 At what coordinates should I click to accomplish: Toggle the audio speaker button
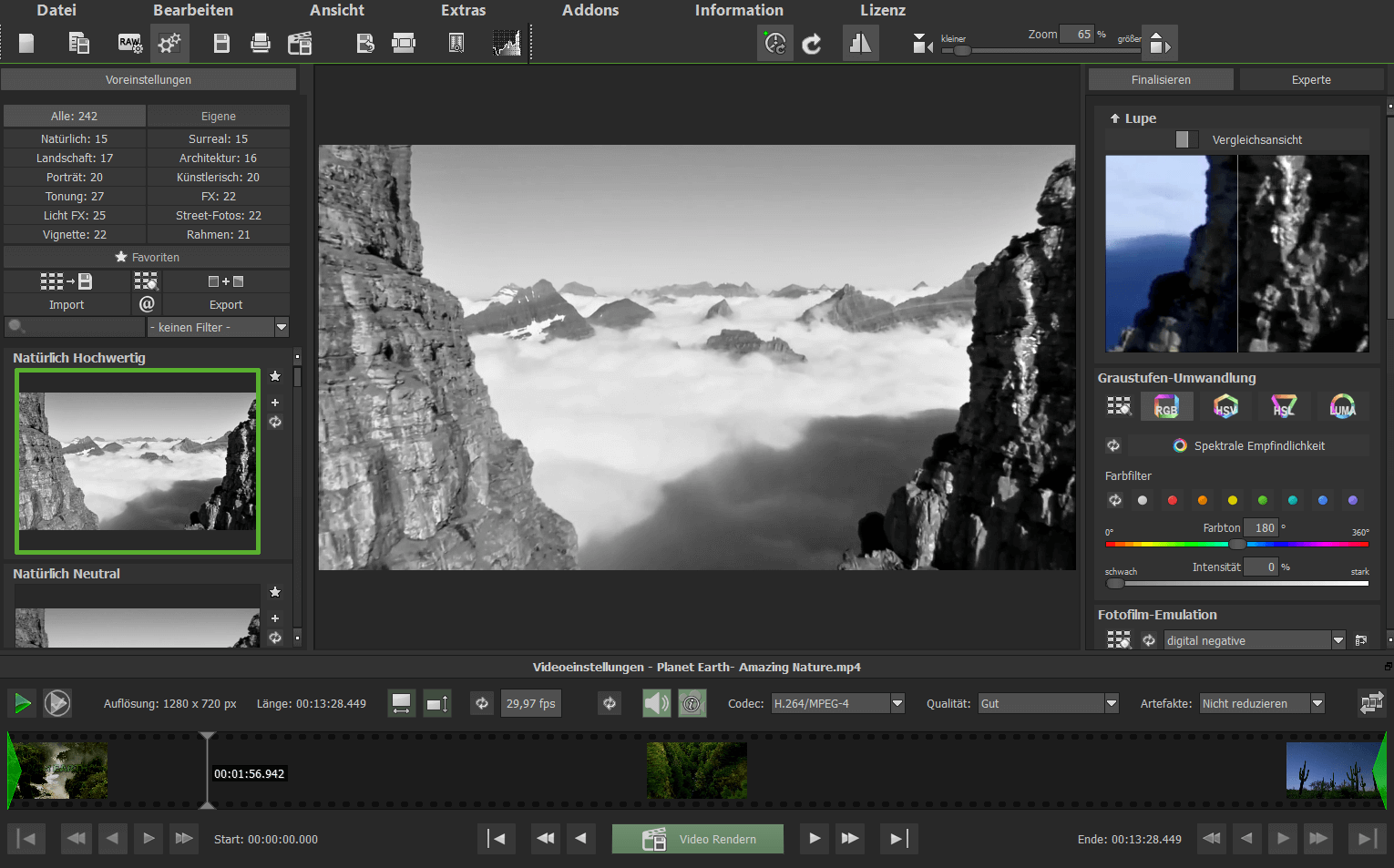point(656,703)
